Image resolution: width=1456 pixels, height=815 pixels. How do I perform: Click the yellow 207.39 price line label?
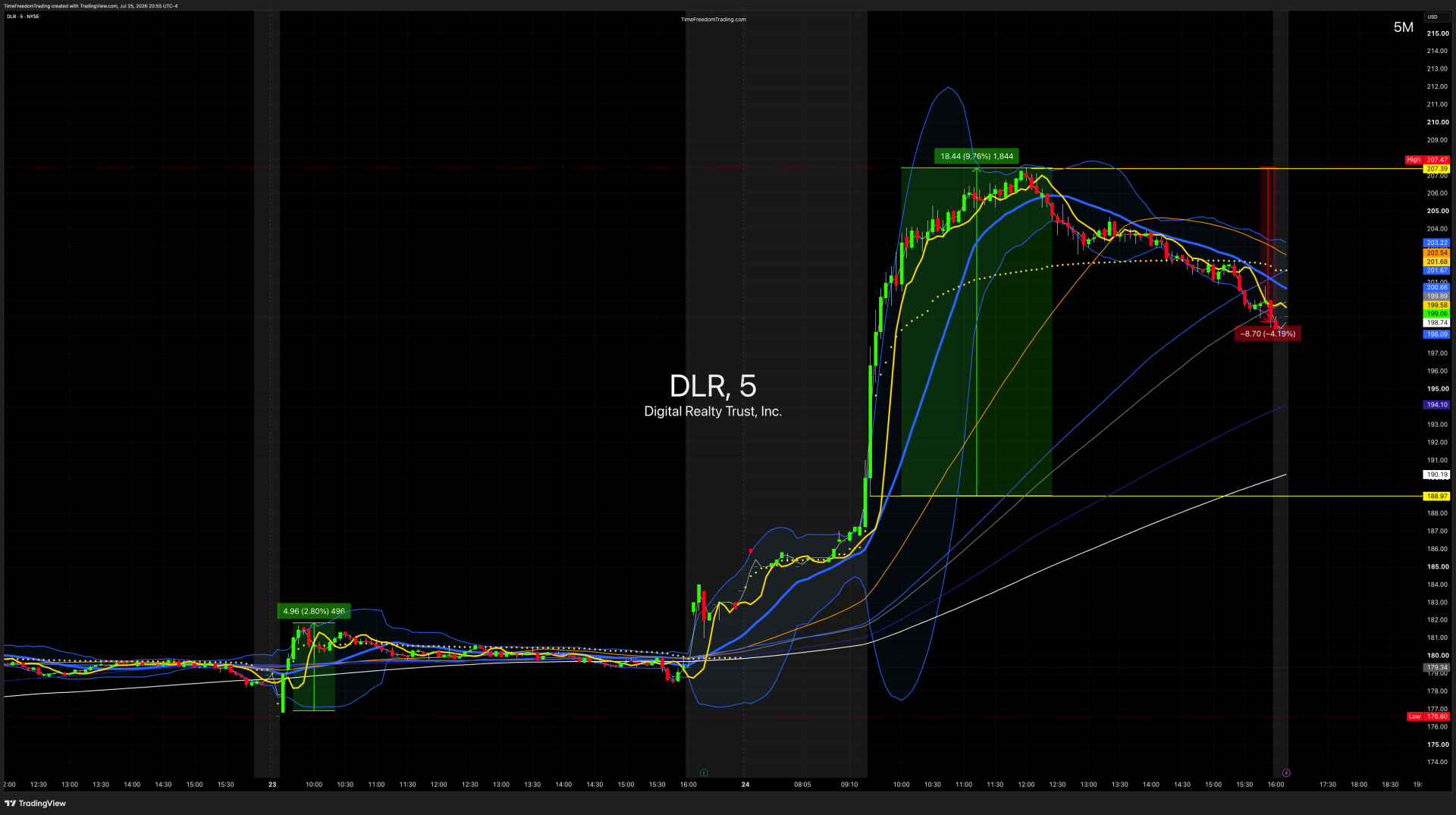pyautogui.click(x=1436, y=168)
